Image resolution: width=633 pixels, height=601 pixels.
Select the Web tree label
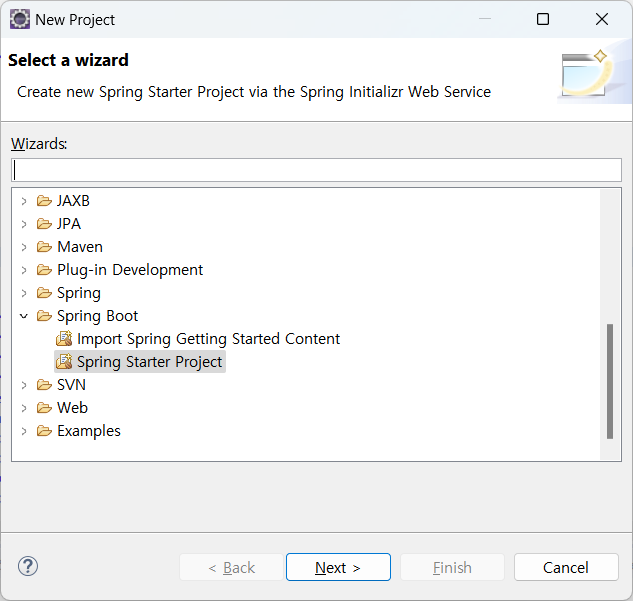[x=72, y=408]
